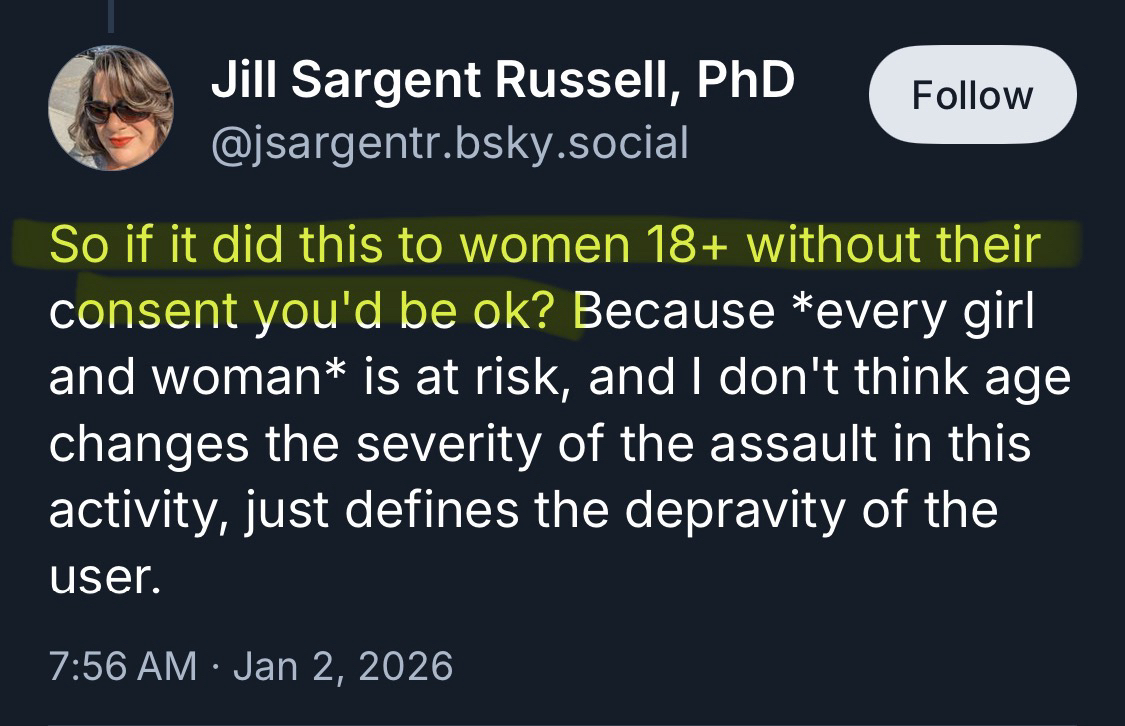The height and width of the screenshot is (726, 1125).
Task: Click the words 'without their' in highlighted line
Action: [894, 247]
